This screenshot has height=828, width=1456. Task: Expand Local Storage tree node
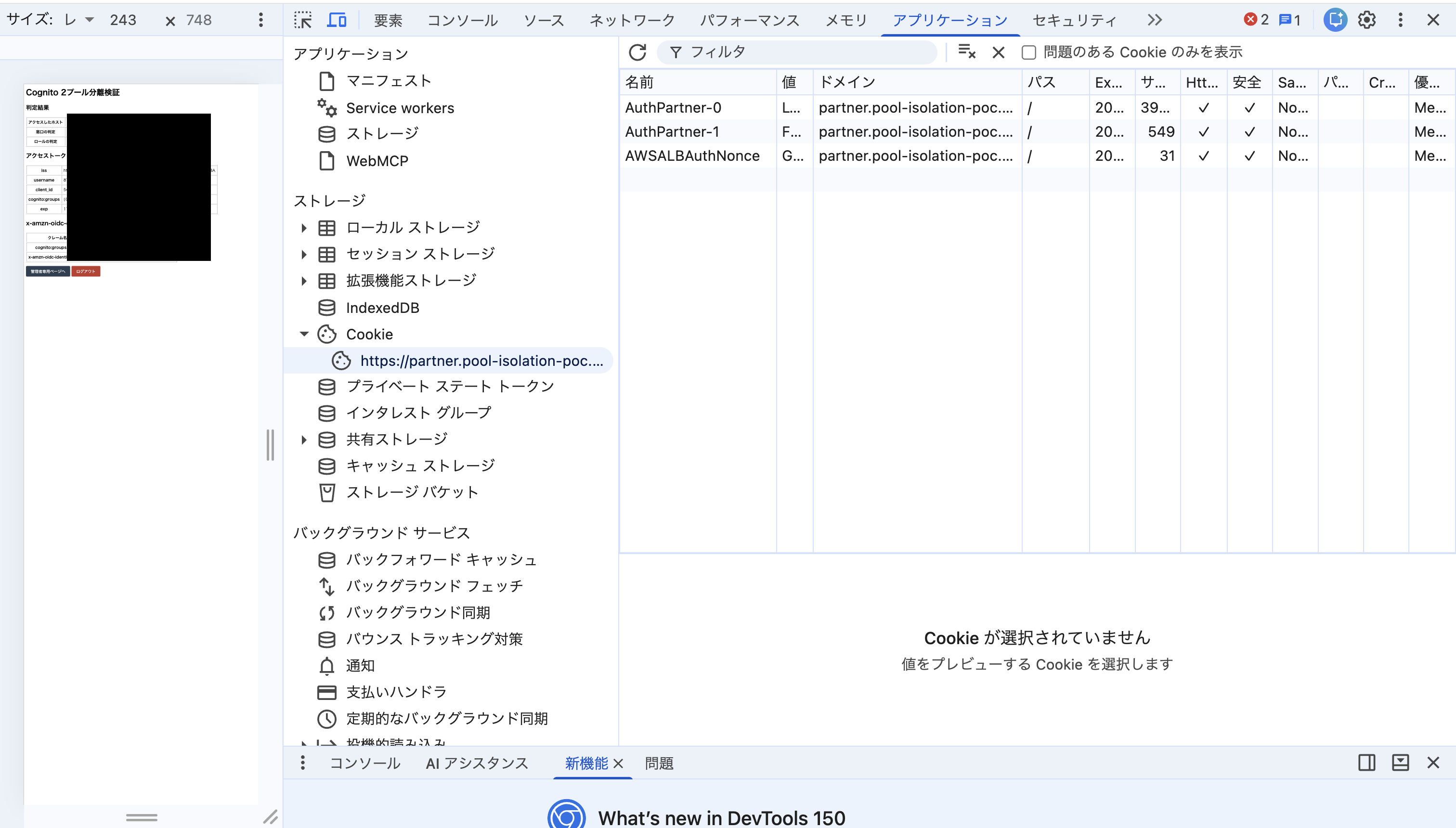304,228
